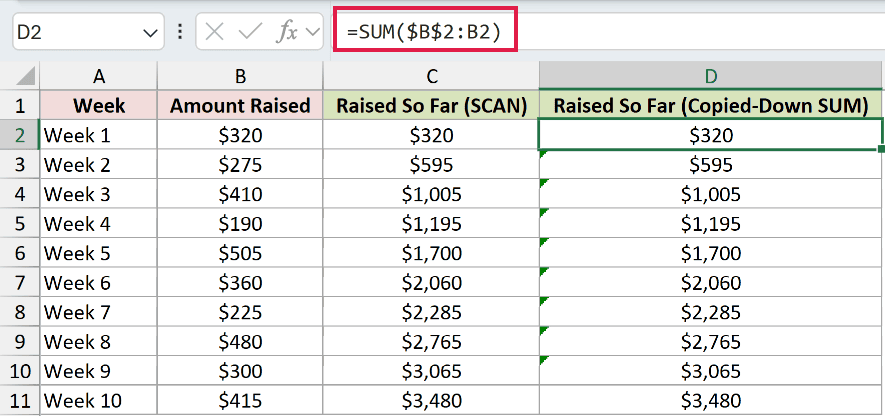Click $1,700 in the SCAN column

[431, 253]
